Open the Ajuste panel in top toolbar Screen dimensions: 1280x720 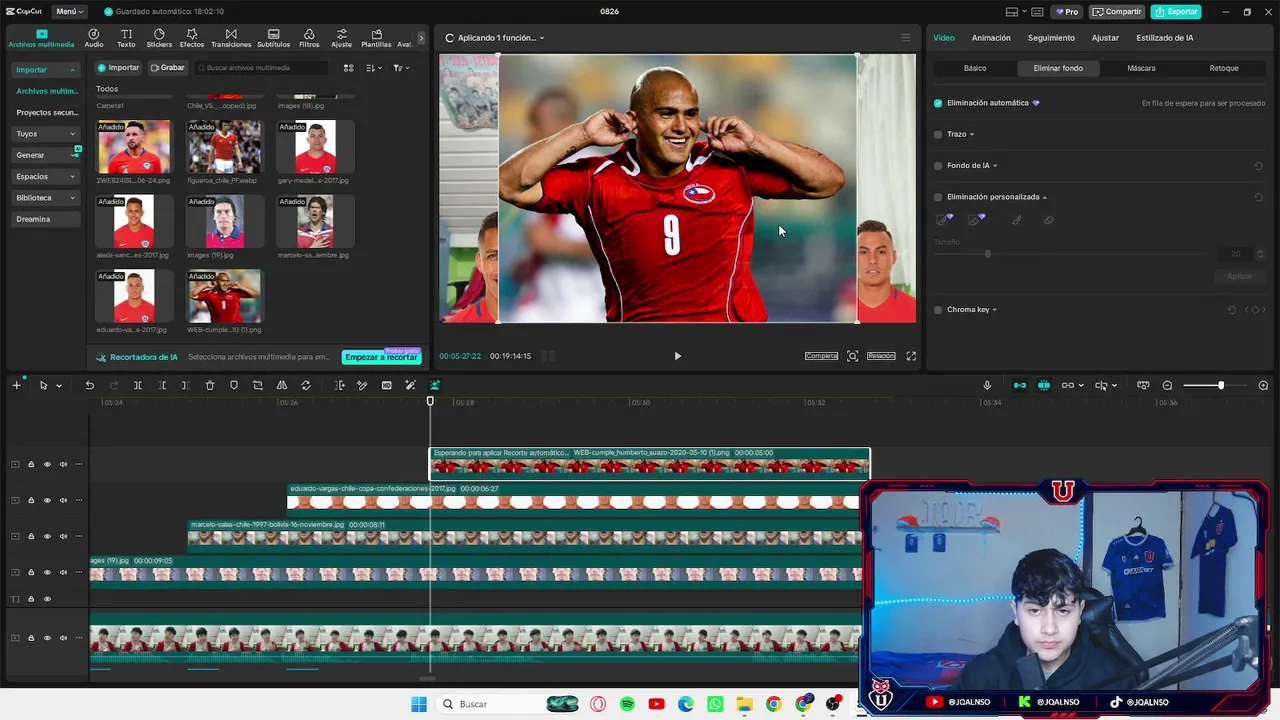pos(341,38)
